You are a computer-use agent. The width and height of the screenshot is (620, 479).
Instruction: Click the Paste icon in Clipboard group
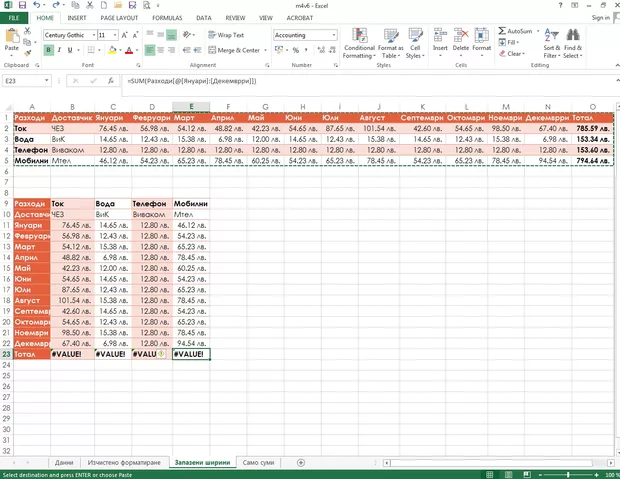coord(12,38)
